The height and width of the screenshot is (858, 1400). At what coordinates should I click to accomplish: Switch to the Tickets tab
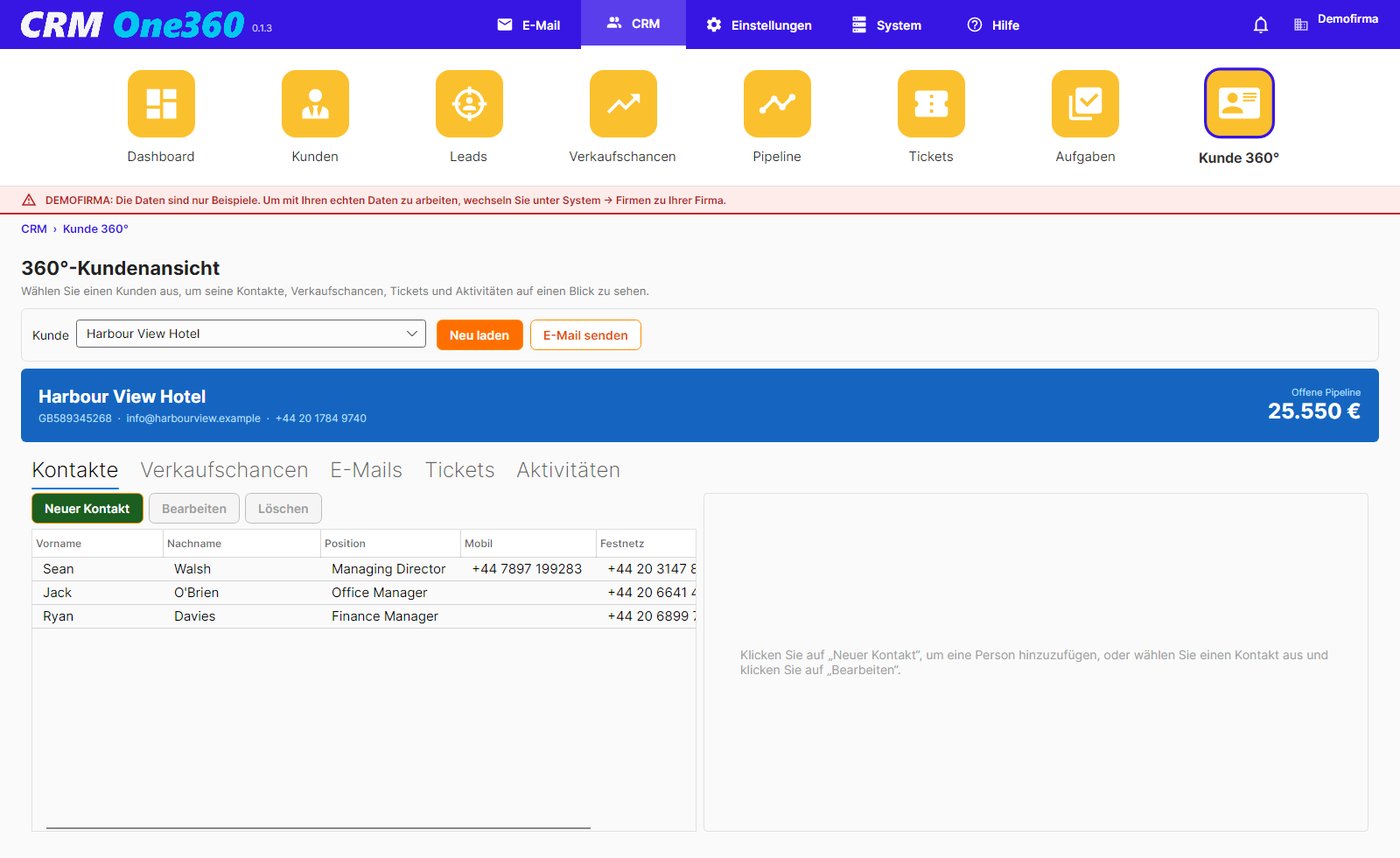pos(459,470)
